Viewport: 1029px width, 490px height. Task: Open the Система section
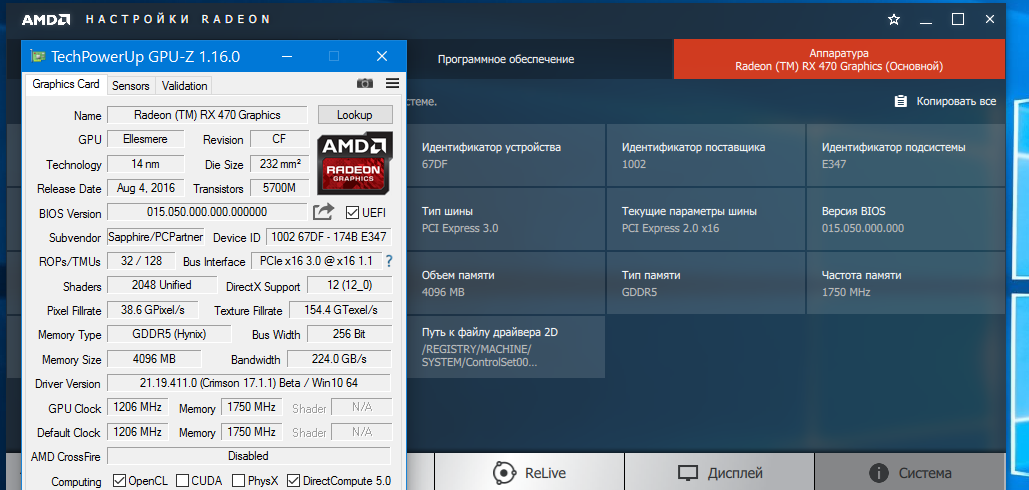point(910,472)
